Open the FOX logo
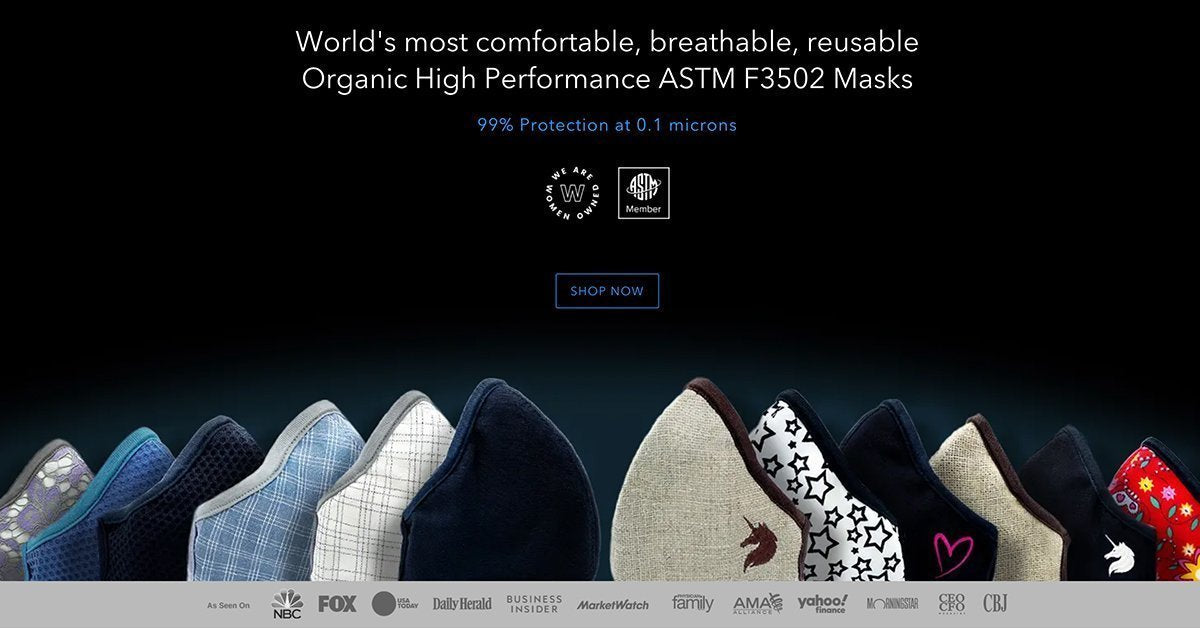 pyautogui.click(x=337, y=604)
